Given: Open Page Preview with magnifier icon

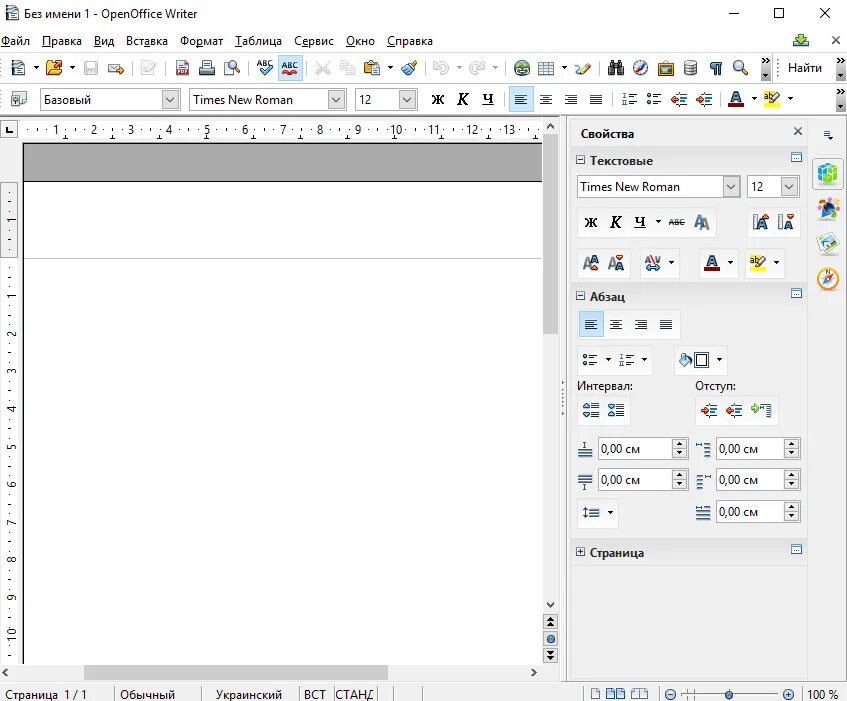Looking at the screenshot, I should click(x=232, y=68).
